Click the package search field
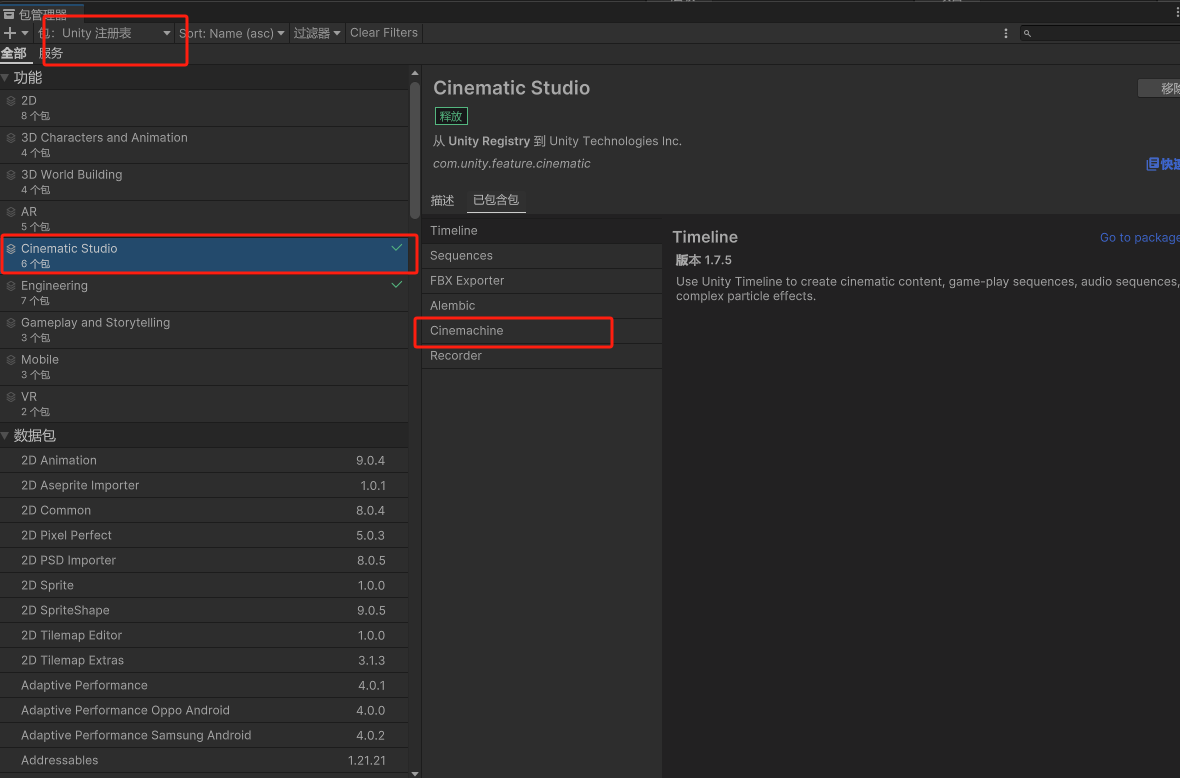 coord(1100,33)
